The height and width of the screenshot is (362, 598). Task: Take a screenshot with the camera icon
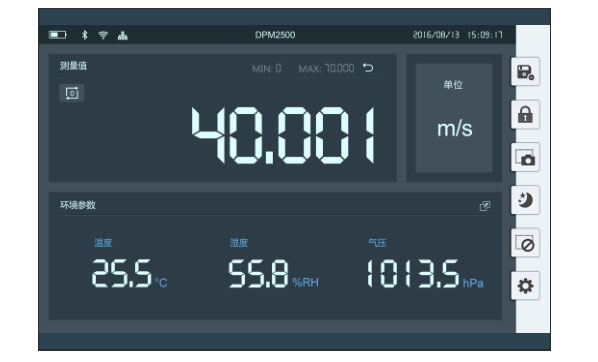[525, 157]
